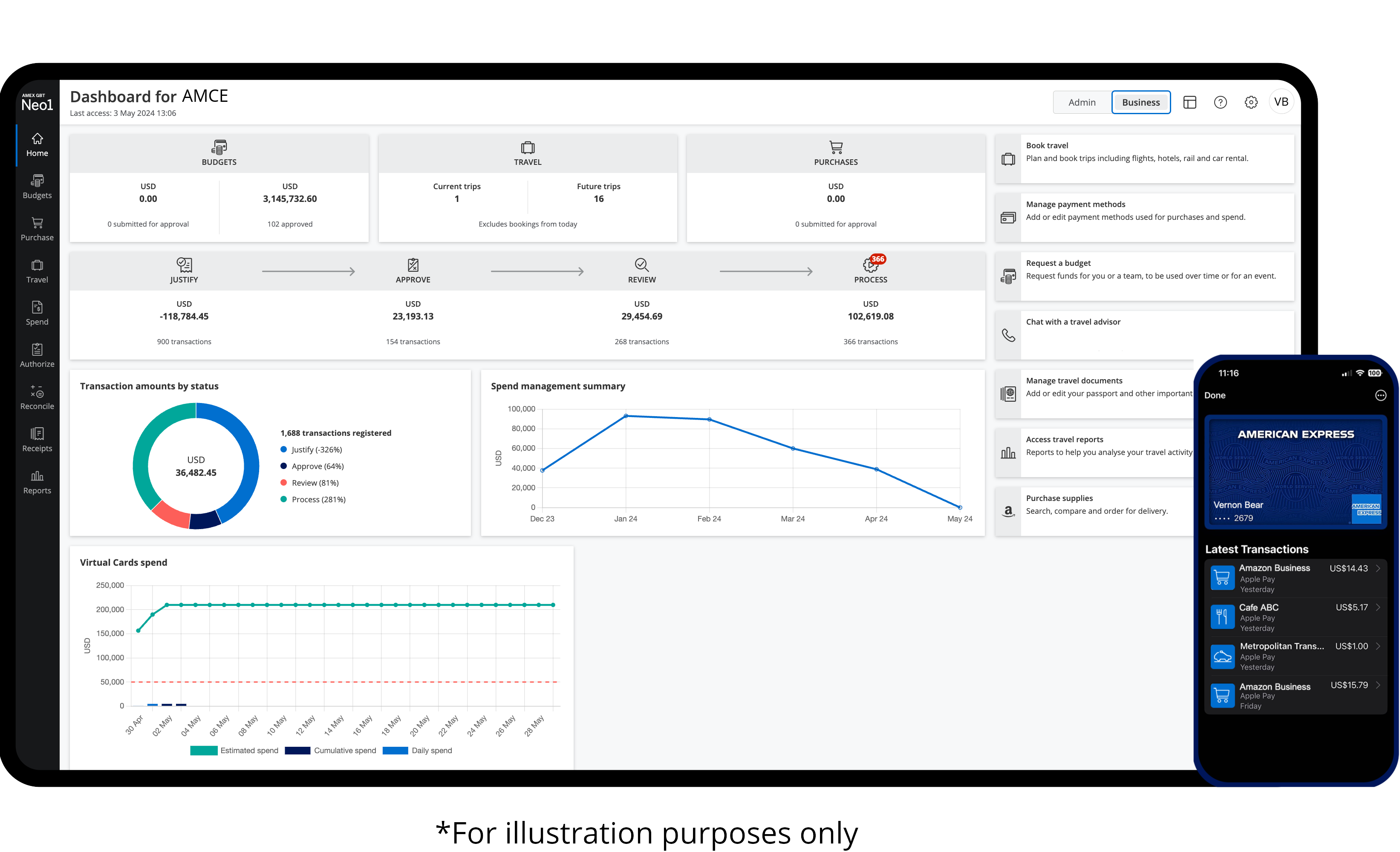Open the Purchase cart sidebar icon

pos(37,229)
